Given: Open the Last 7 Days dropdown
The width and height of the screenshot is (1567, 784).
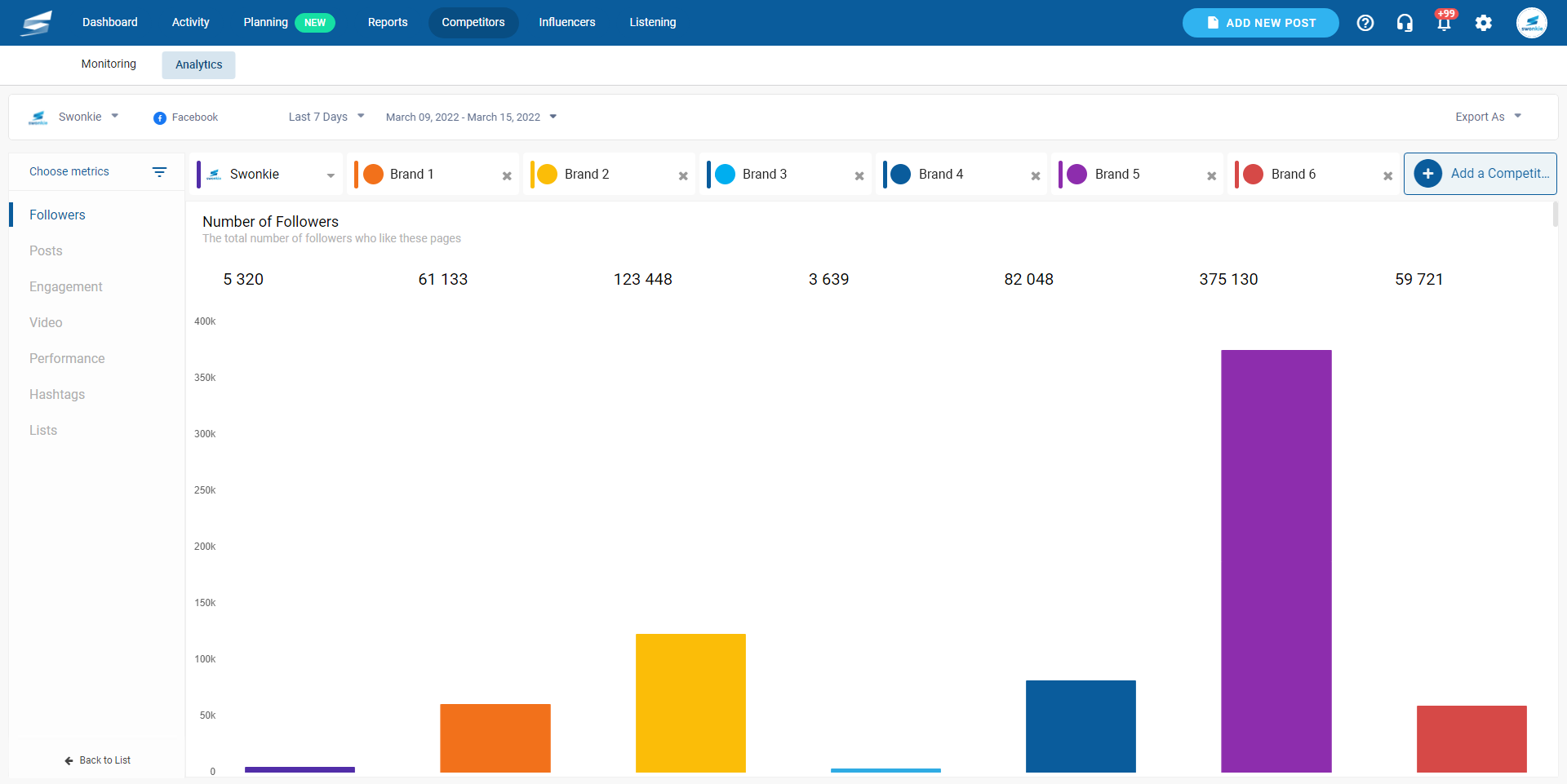Looking at the screenshot, I should 326,117.
